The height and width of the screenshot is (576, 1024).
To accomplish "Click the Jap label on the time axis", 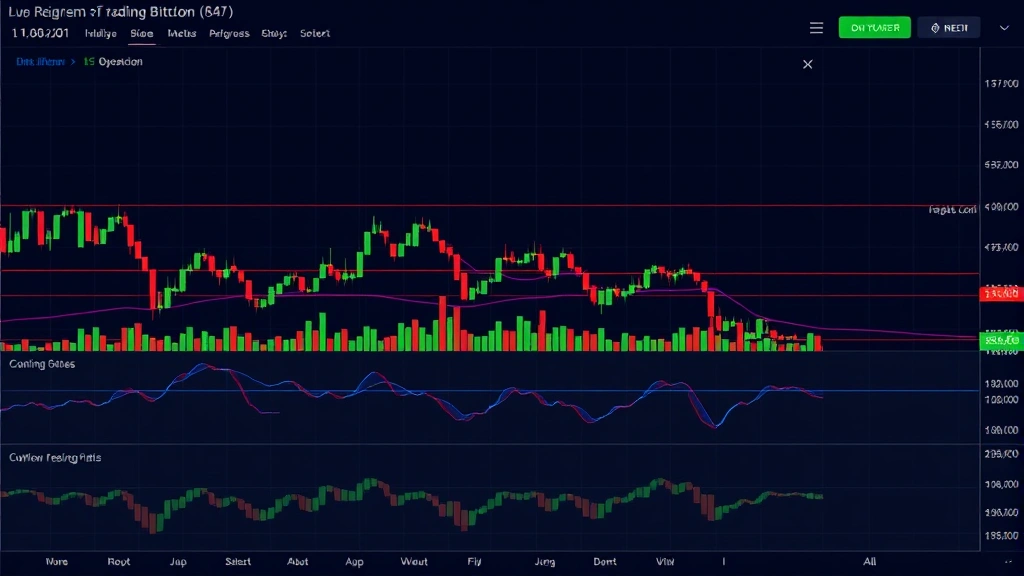I will (180, 562).
